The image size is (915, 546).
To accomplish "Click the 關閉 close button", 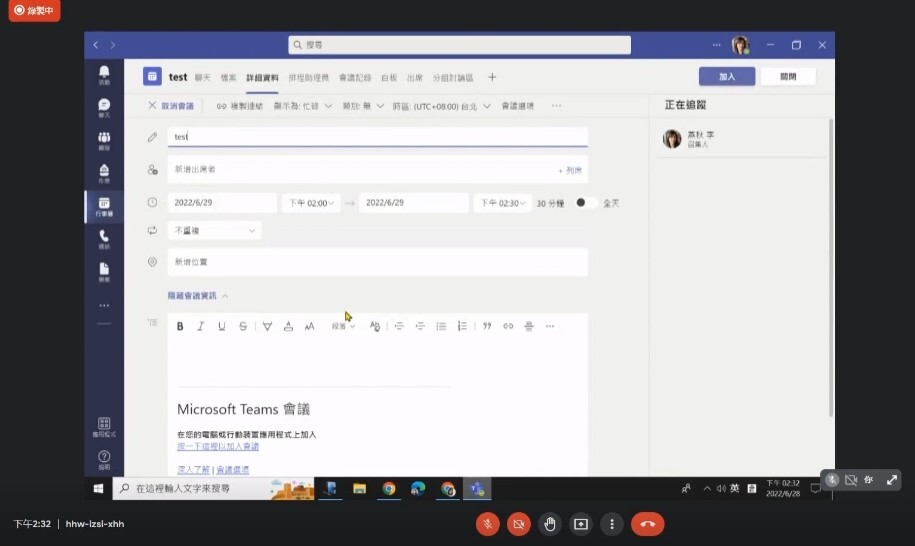I will pos(788,76).
